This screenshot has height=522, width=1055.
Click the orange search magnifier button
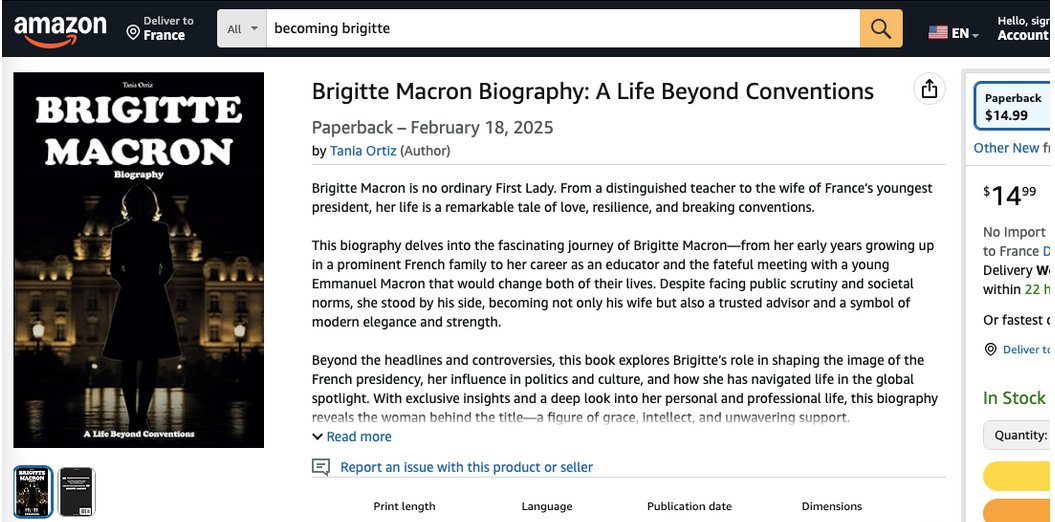coord(881,28)
